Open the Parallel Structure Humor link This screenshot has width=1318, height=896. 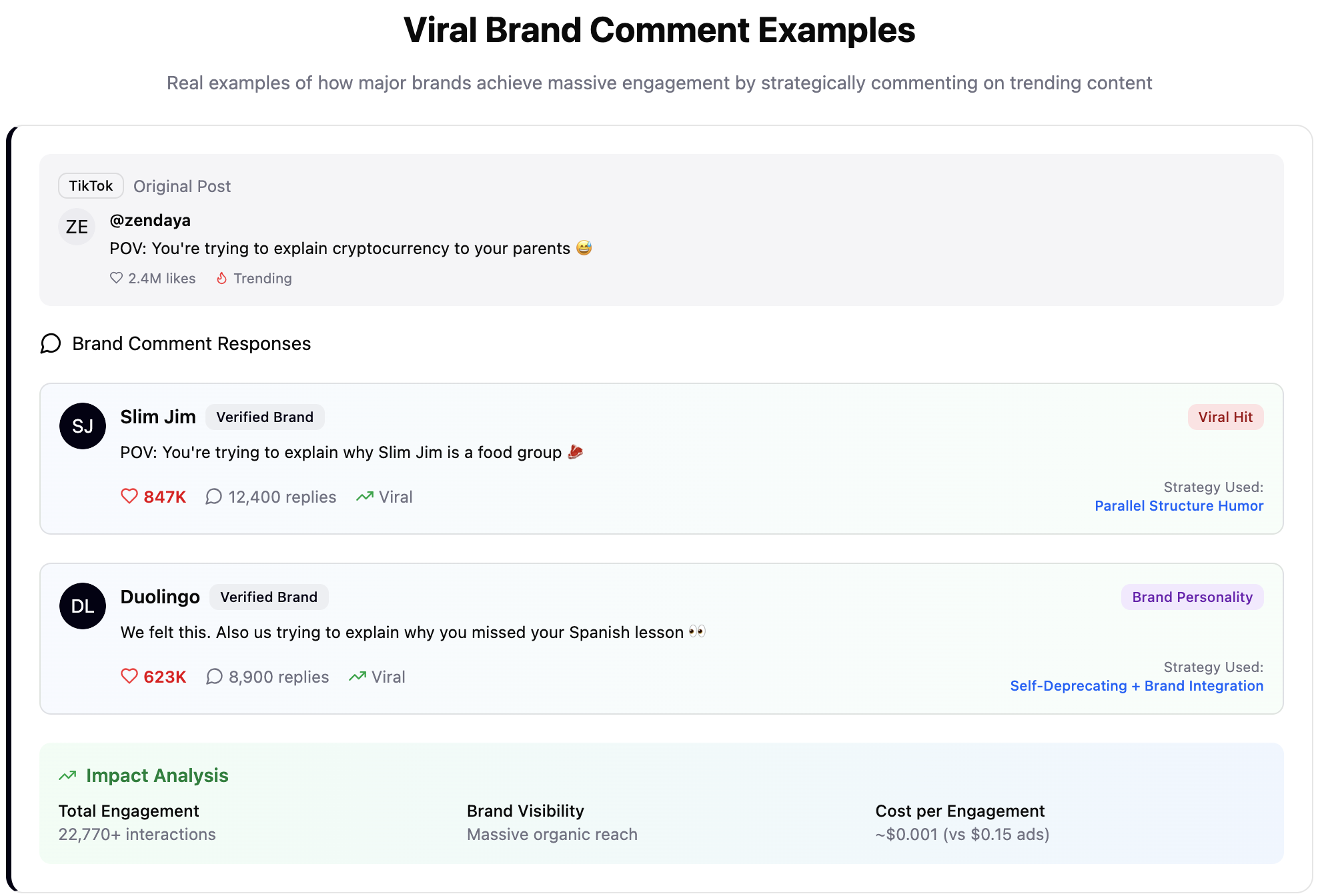tap(1179, 506)
